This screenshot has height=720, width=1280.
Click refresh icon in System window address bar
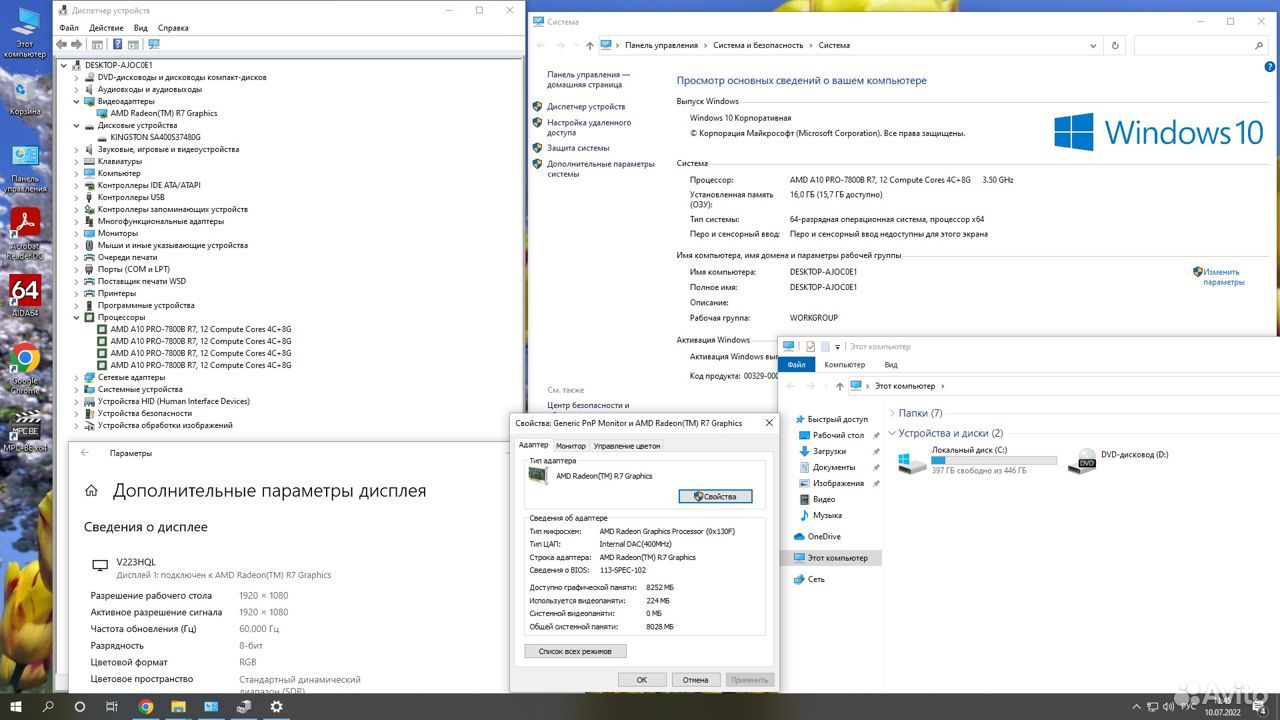(1116, 45)
